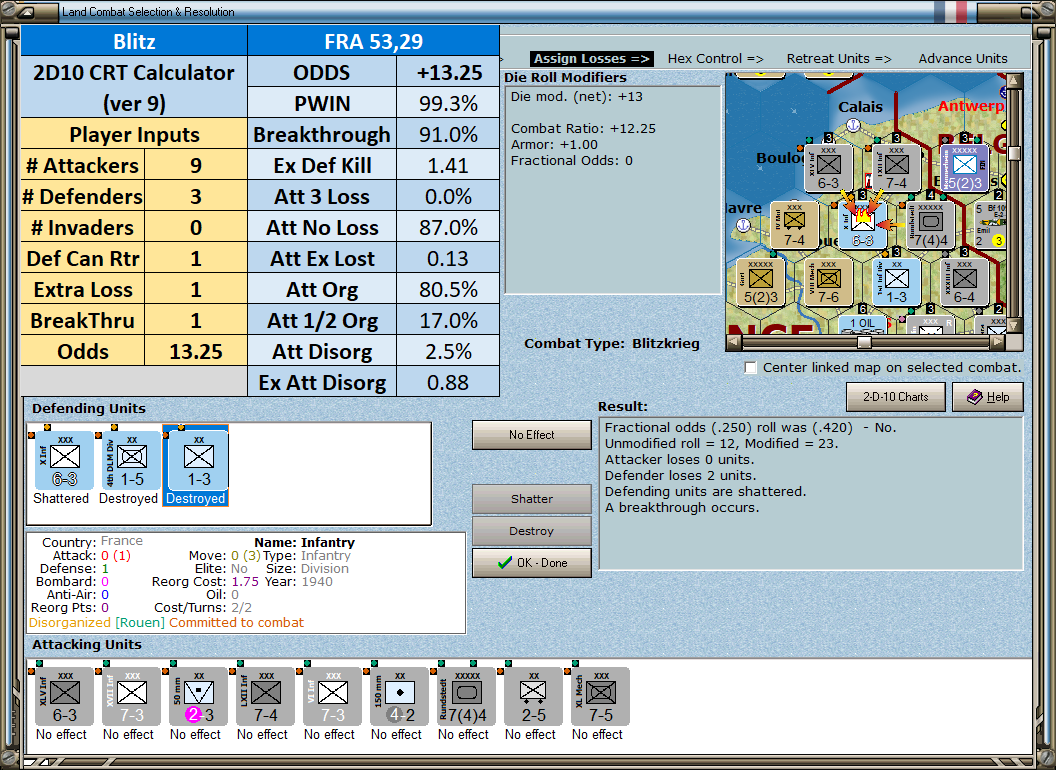Select LXII Inf 7-4 attacking unit
The height and width of the screenshot is (770, 1056).
265,697
